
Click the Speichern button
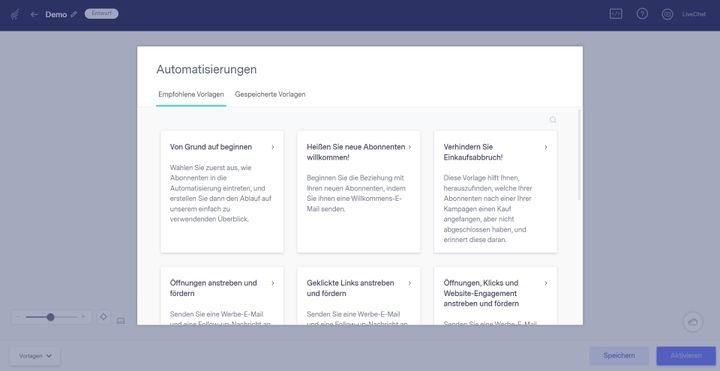619,355
